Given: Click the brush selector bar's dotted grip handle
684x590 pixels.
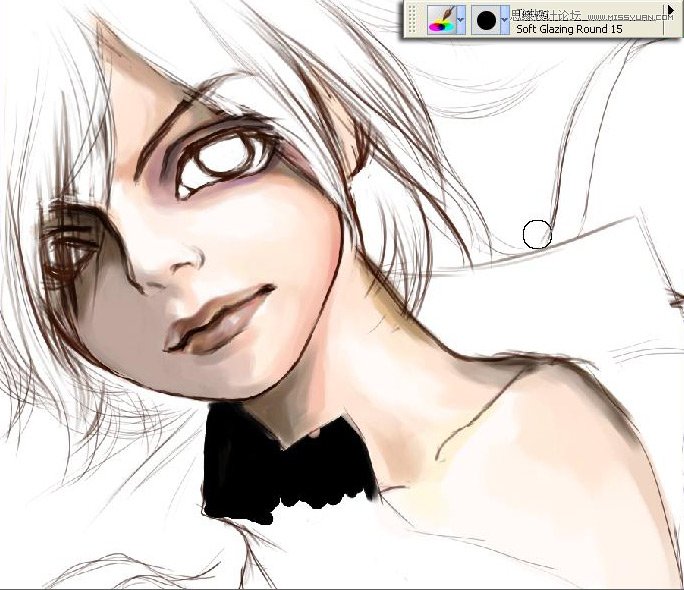Looking at the screenshot, I should [412, 19].
